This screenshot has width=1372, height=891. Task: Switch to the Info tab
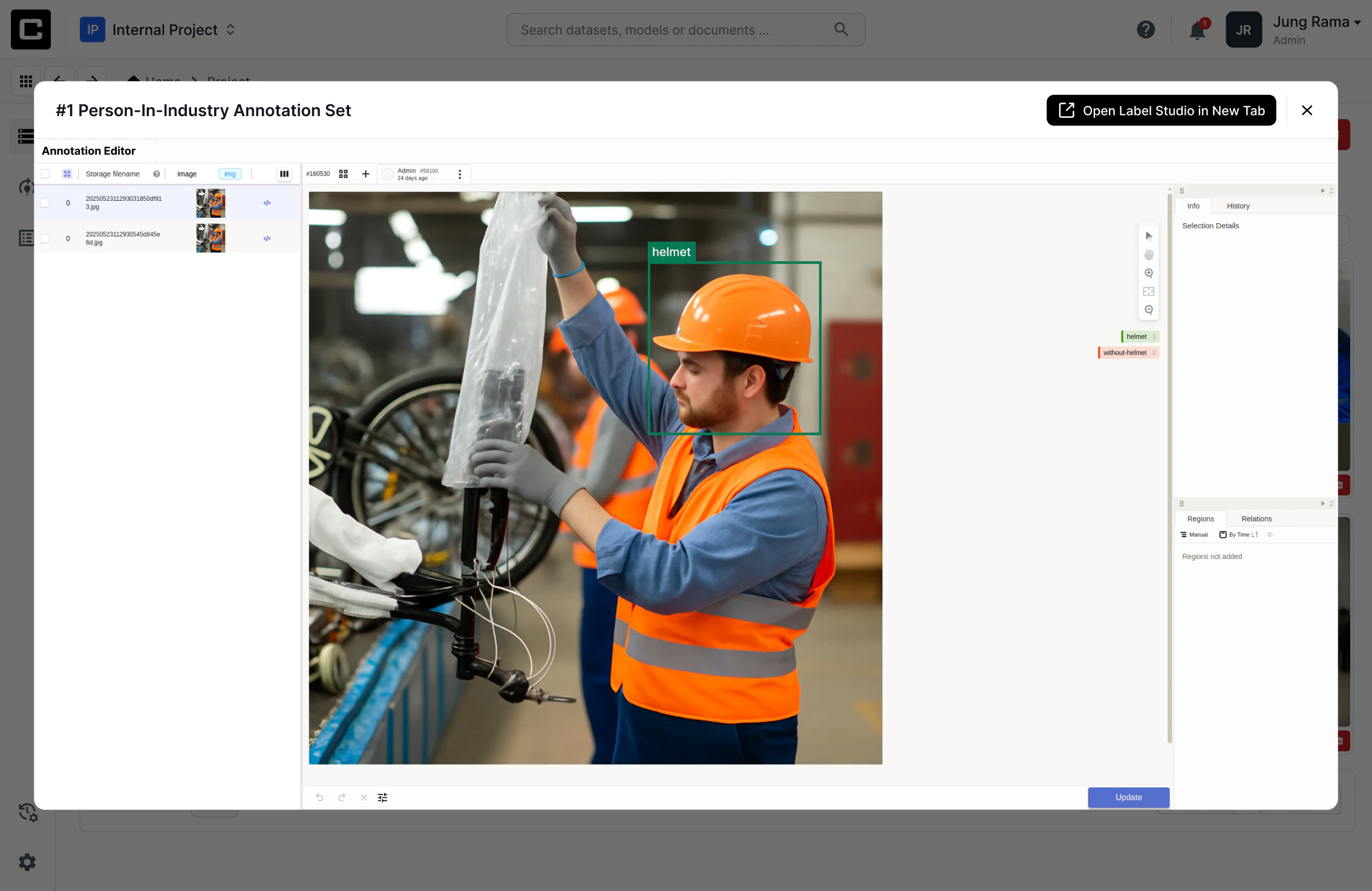click(x=1193, y=206)
